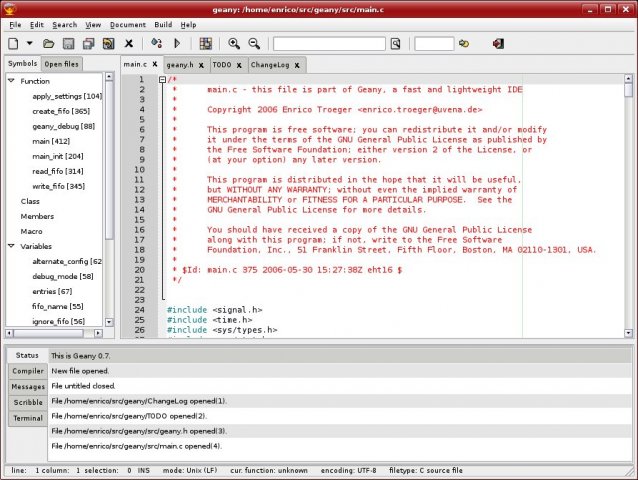Image resolution: width=638 pixels, height=480 pixels.
Task: Open the View menu
Action: point(93,25)
